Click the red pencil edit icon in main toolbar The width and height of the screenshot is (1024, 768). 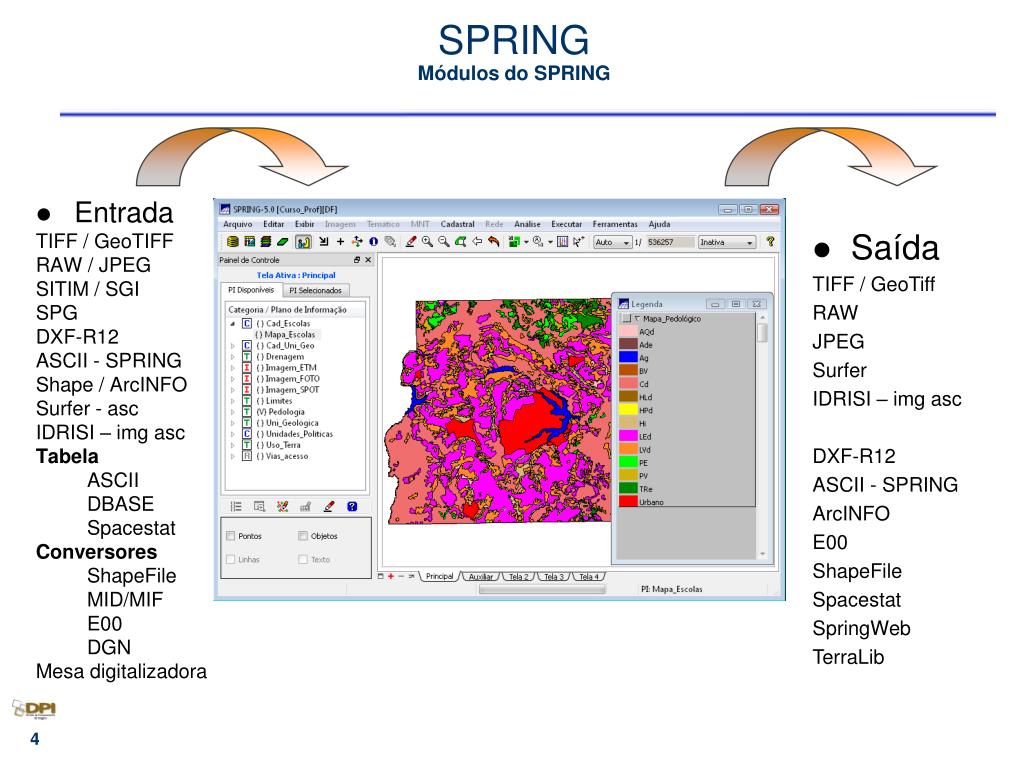410,242
